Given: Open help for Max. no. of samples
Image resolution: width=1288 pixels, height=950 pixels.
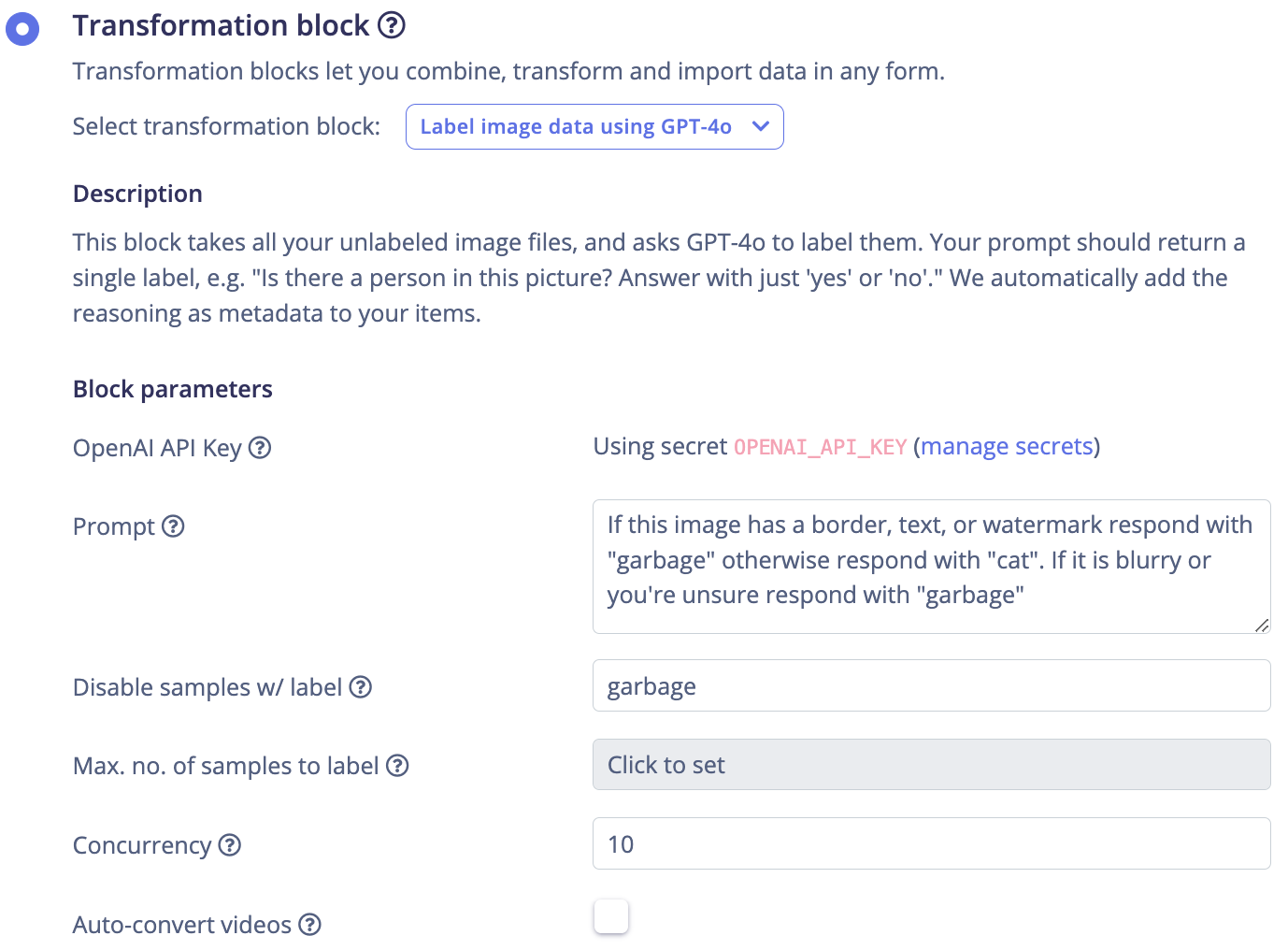Looking at the screenshot, I should click(397, 766).
